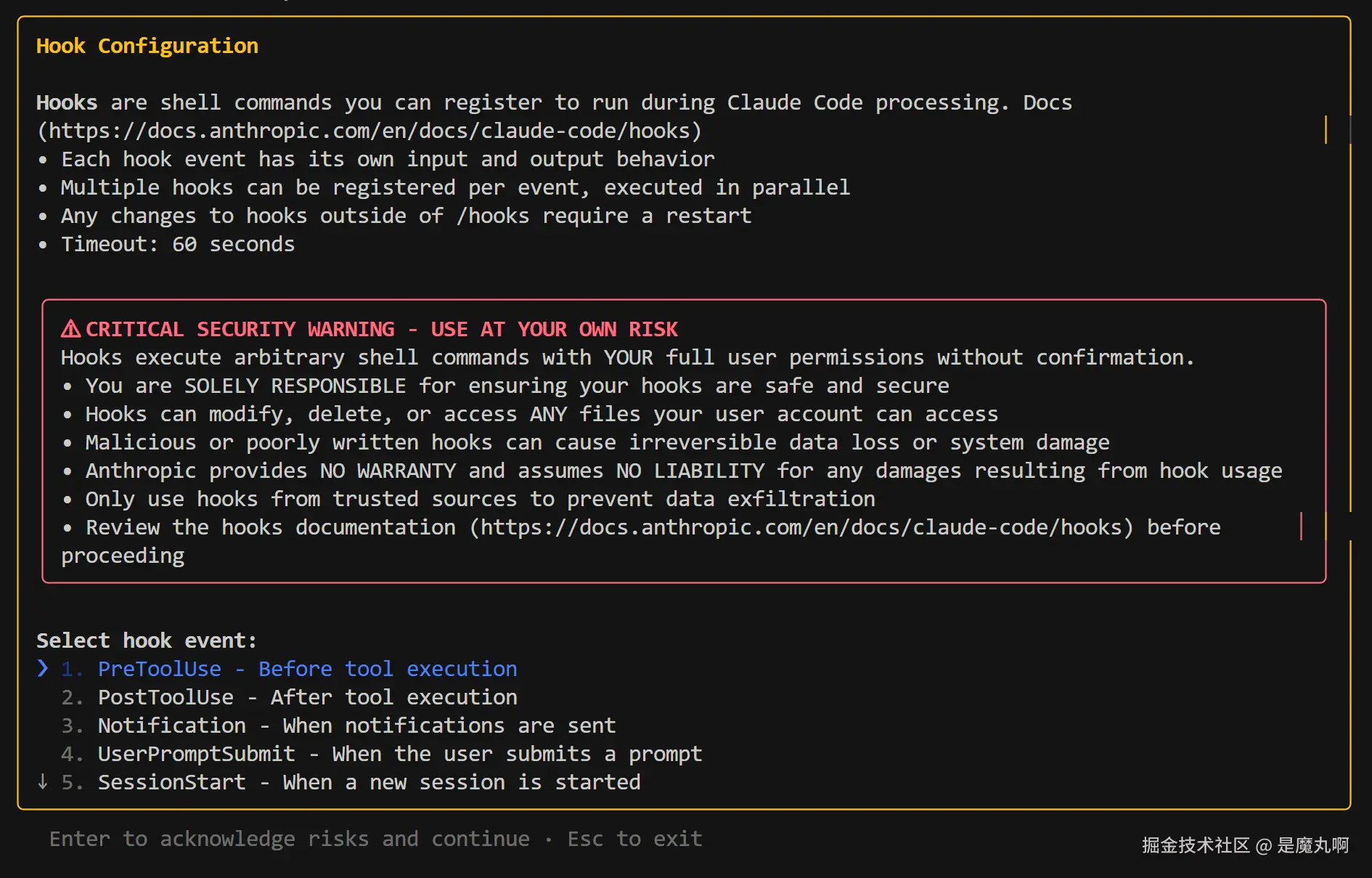Click the bold 'Hooks' word starting the description
This screenshot has width=1372, height=878.
67,102
